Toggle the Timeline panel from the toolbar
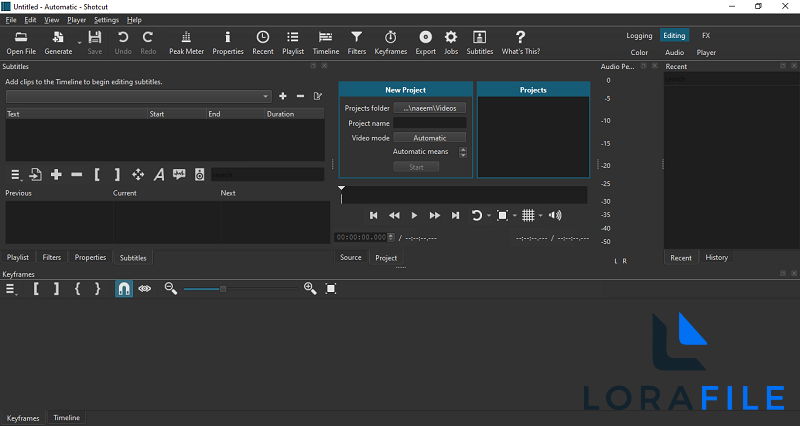Image resolution: width=800 pixels, height=426 pixels. [x=326, y=43]
